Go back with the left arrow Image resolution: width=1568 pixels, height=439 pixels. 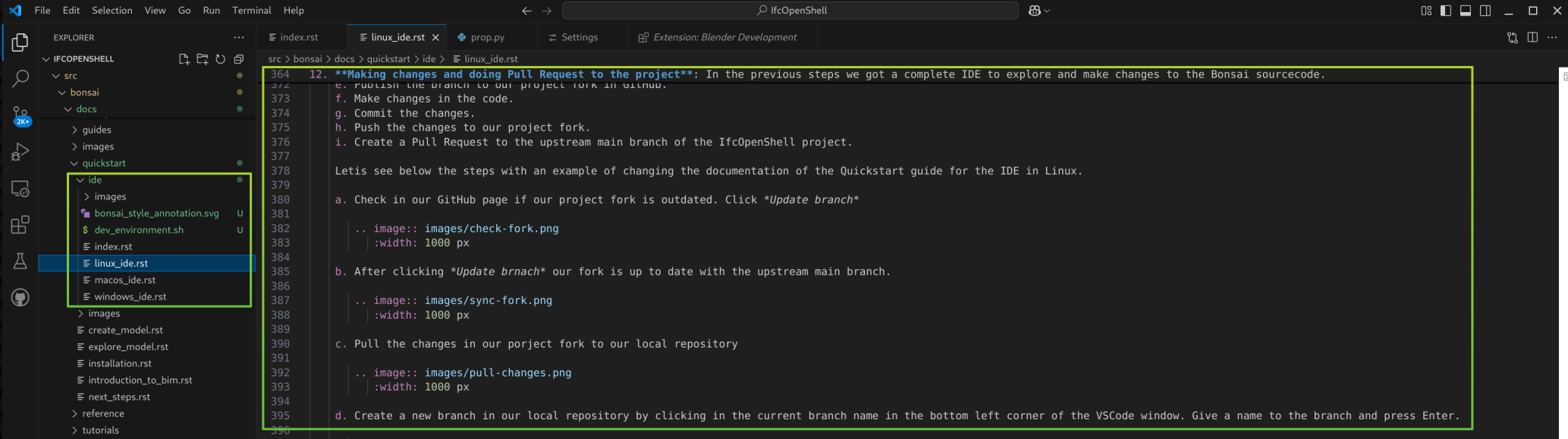tap(527, 11)
